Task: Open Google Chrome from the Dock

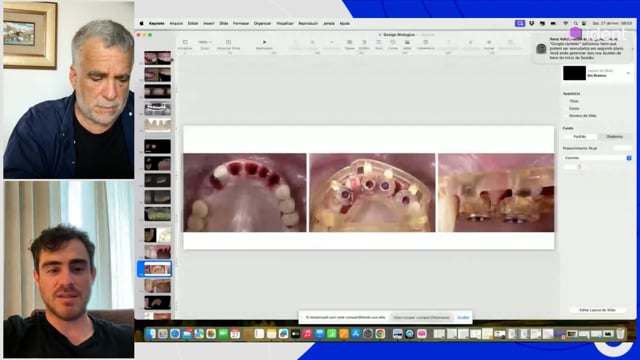Action: (x=380, y=334)
